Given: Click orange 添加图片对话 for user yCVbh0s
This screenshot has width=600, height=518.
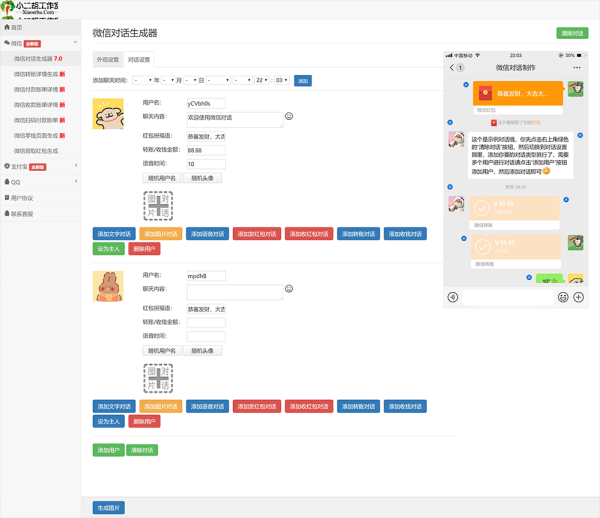Looking at the screenshot, I should pyautogui.click(x=161, y=234).
